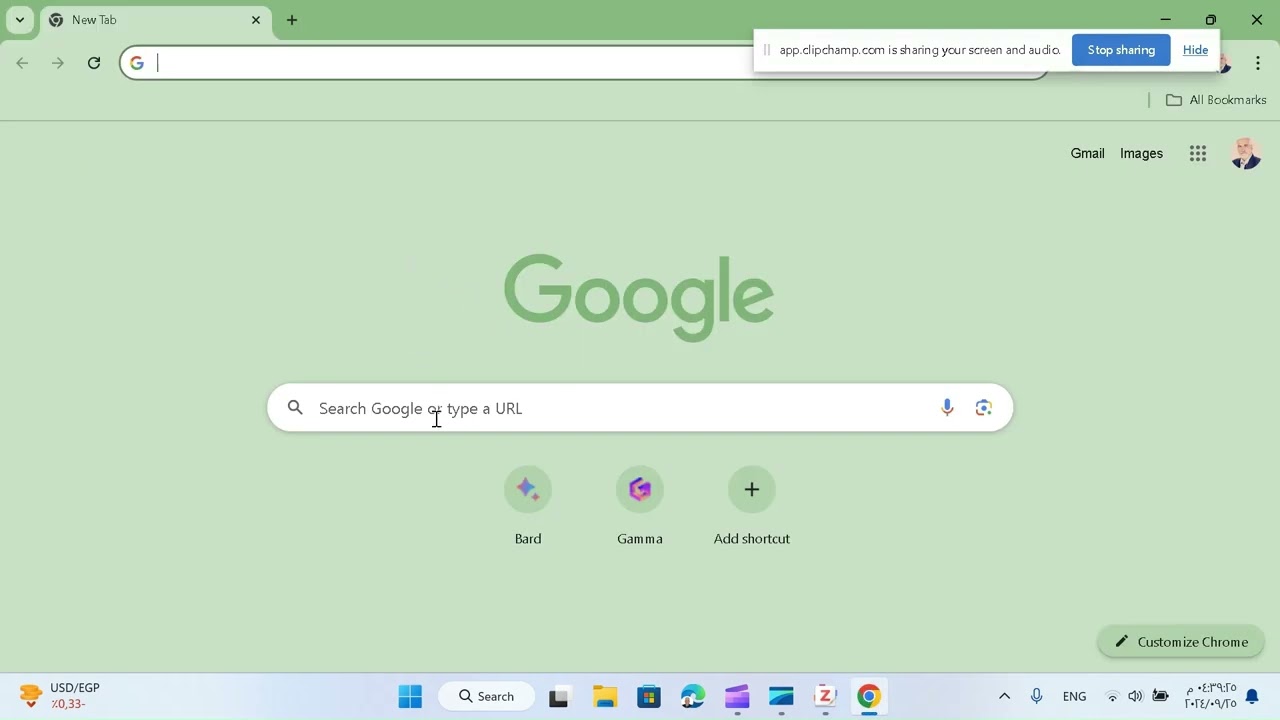Open Microsoft Edge from the taskbar

coord(693,696)
